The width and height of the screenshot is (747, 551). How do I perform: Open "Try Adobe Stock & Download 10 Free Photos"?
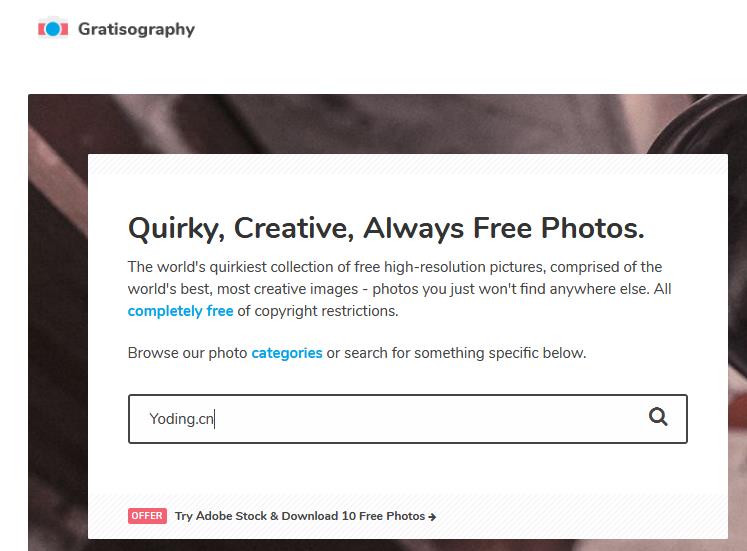(x=299, y=516)
